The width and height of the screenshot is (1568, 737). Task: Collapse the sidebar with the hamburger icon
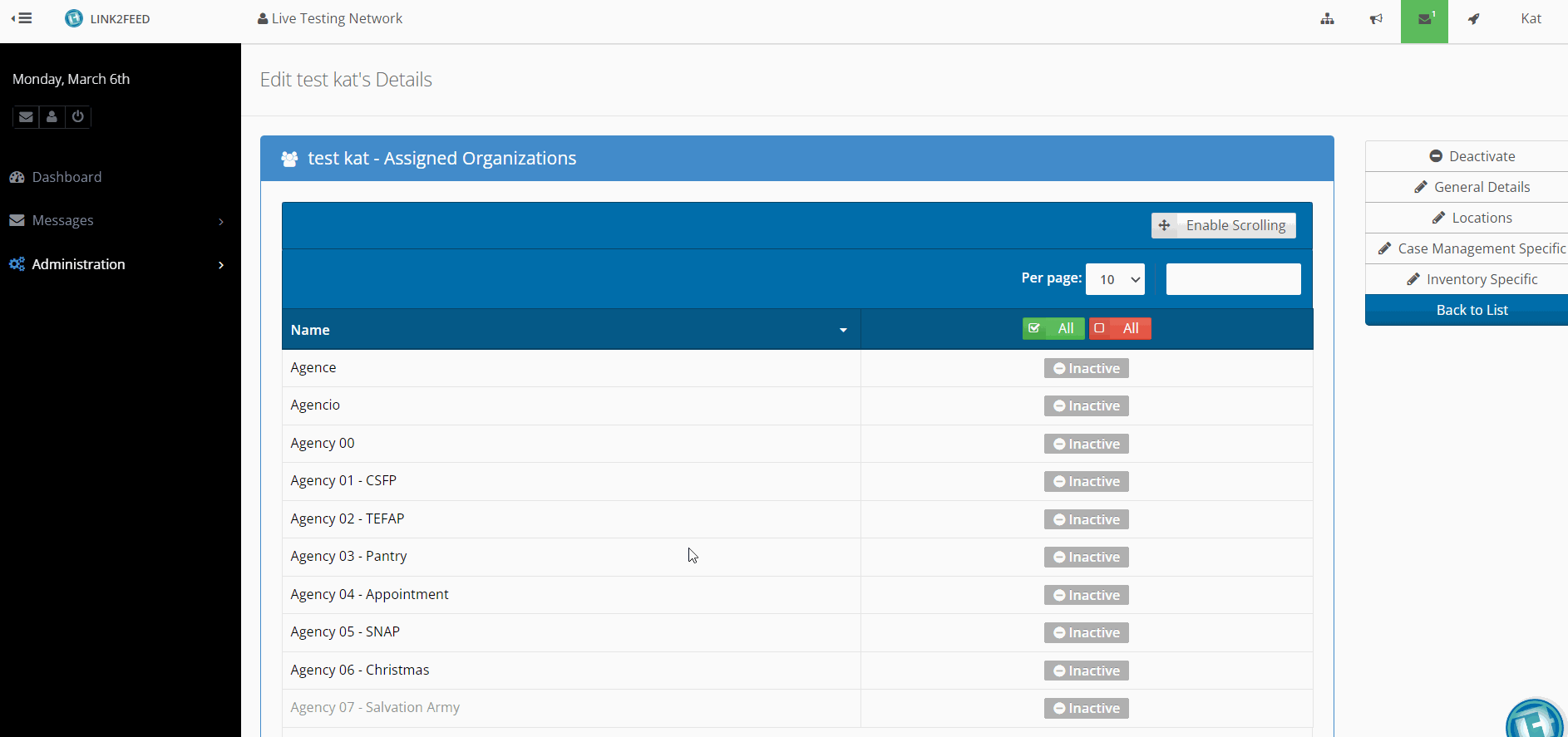point(22,18)
